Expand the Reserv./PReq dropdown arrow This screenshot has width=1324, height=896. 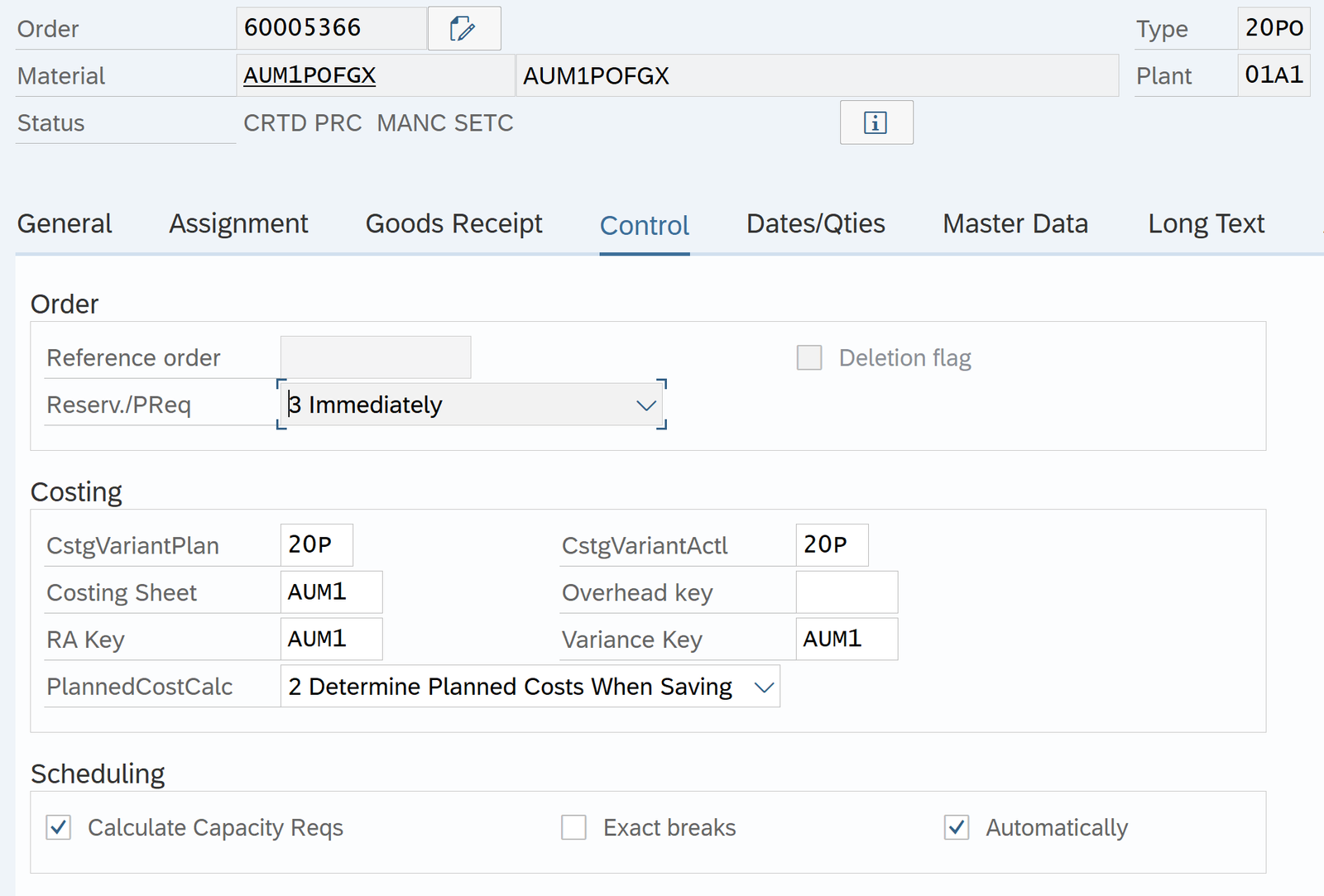tap(645, 405)
